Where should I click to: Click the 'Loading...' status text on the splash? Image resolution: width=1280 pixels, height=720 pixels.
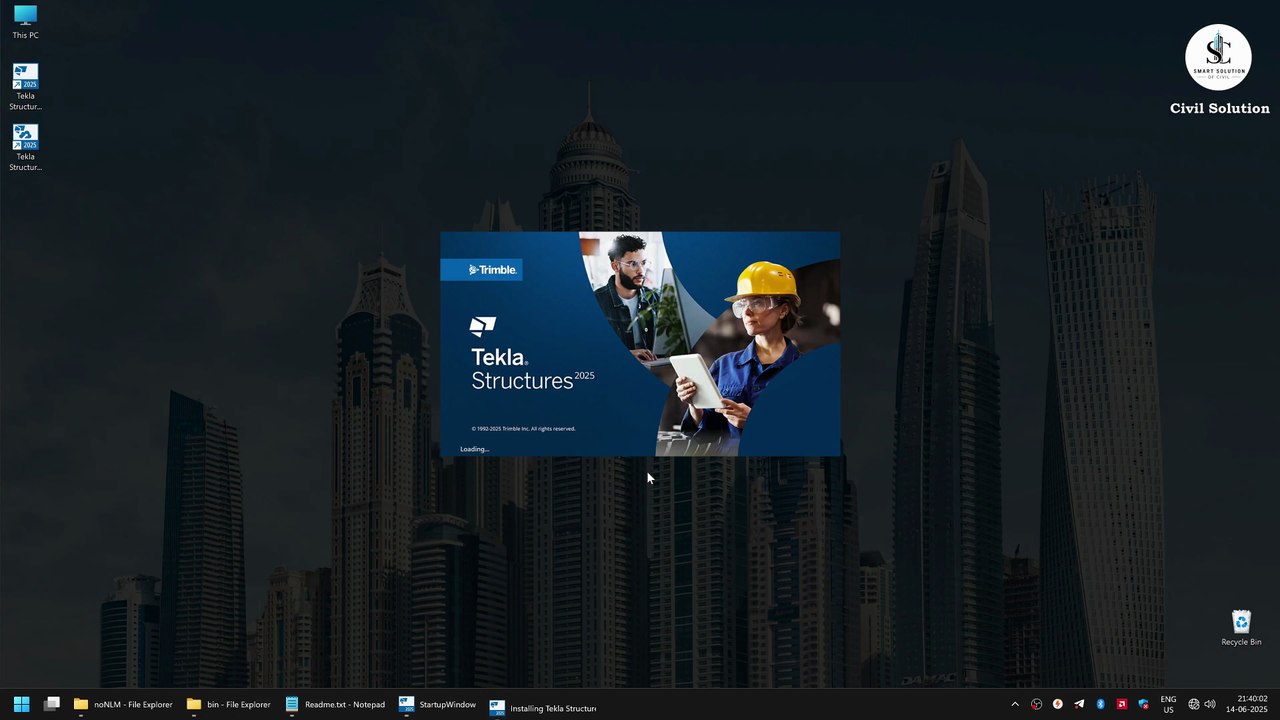tap(474, 449)
